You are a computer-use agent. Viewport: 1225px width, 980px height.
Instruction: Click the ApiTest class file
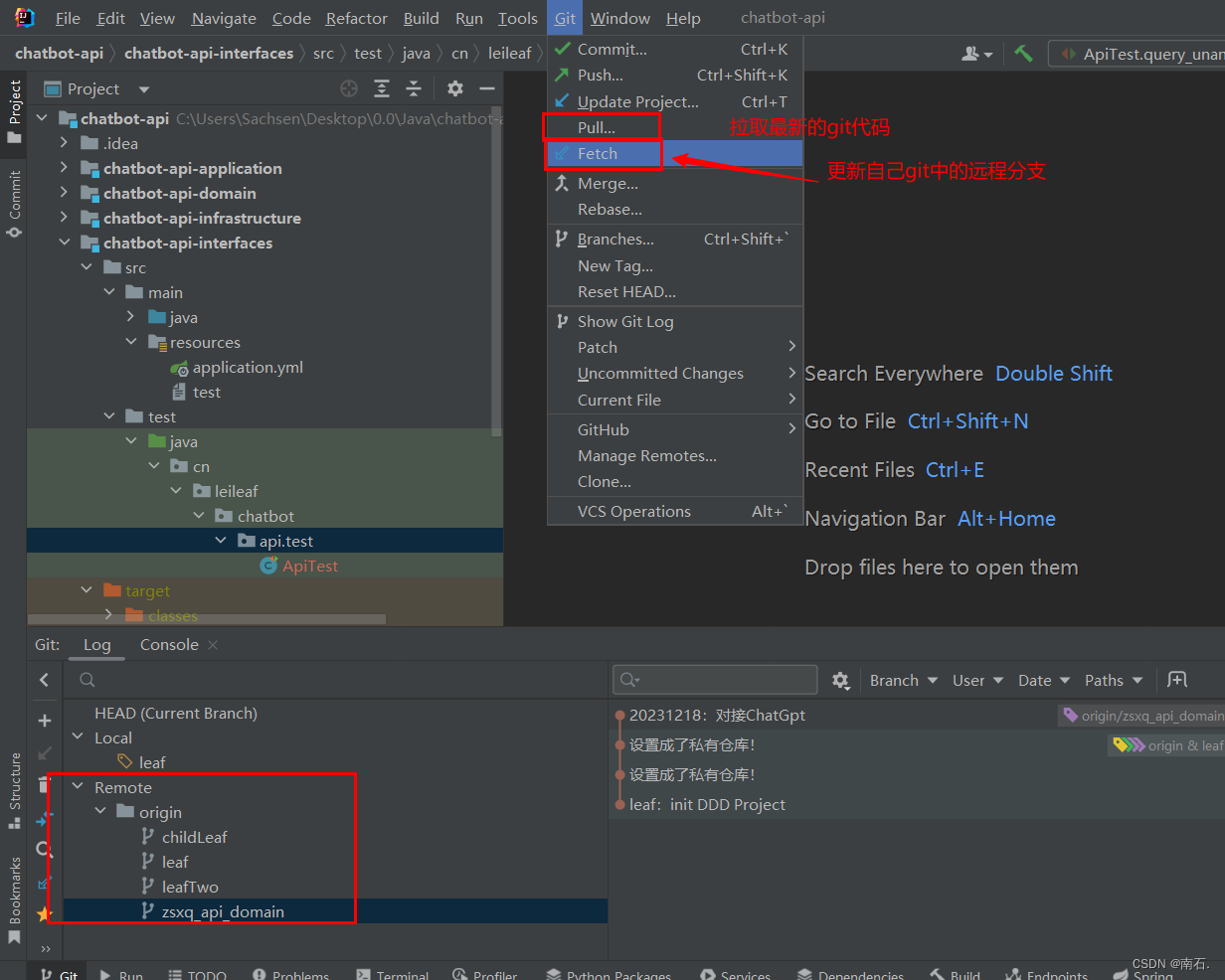coord(310,566)
